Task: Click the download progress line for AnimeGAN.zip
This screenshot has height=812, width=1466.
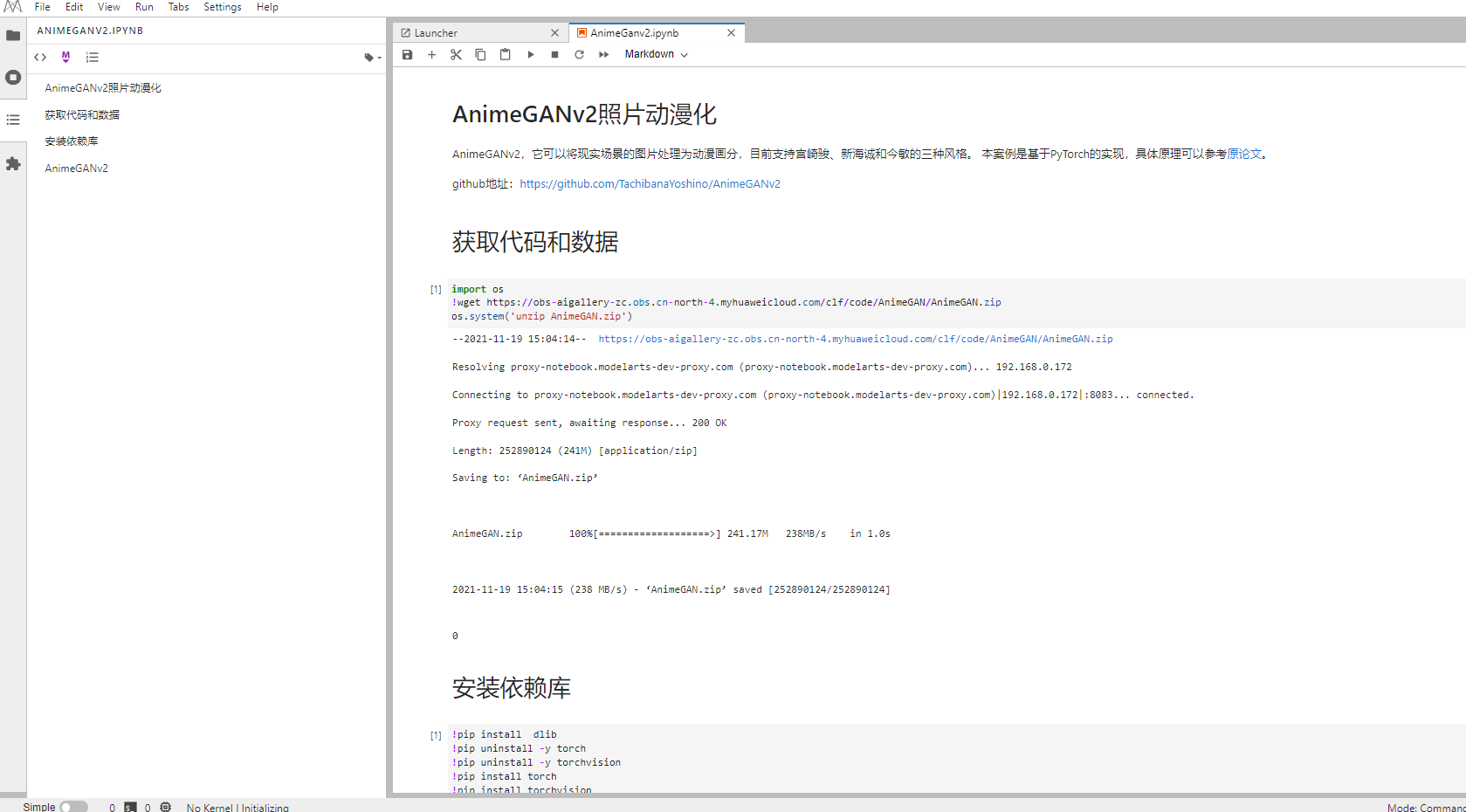Action: (671, 533)
